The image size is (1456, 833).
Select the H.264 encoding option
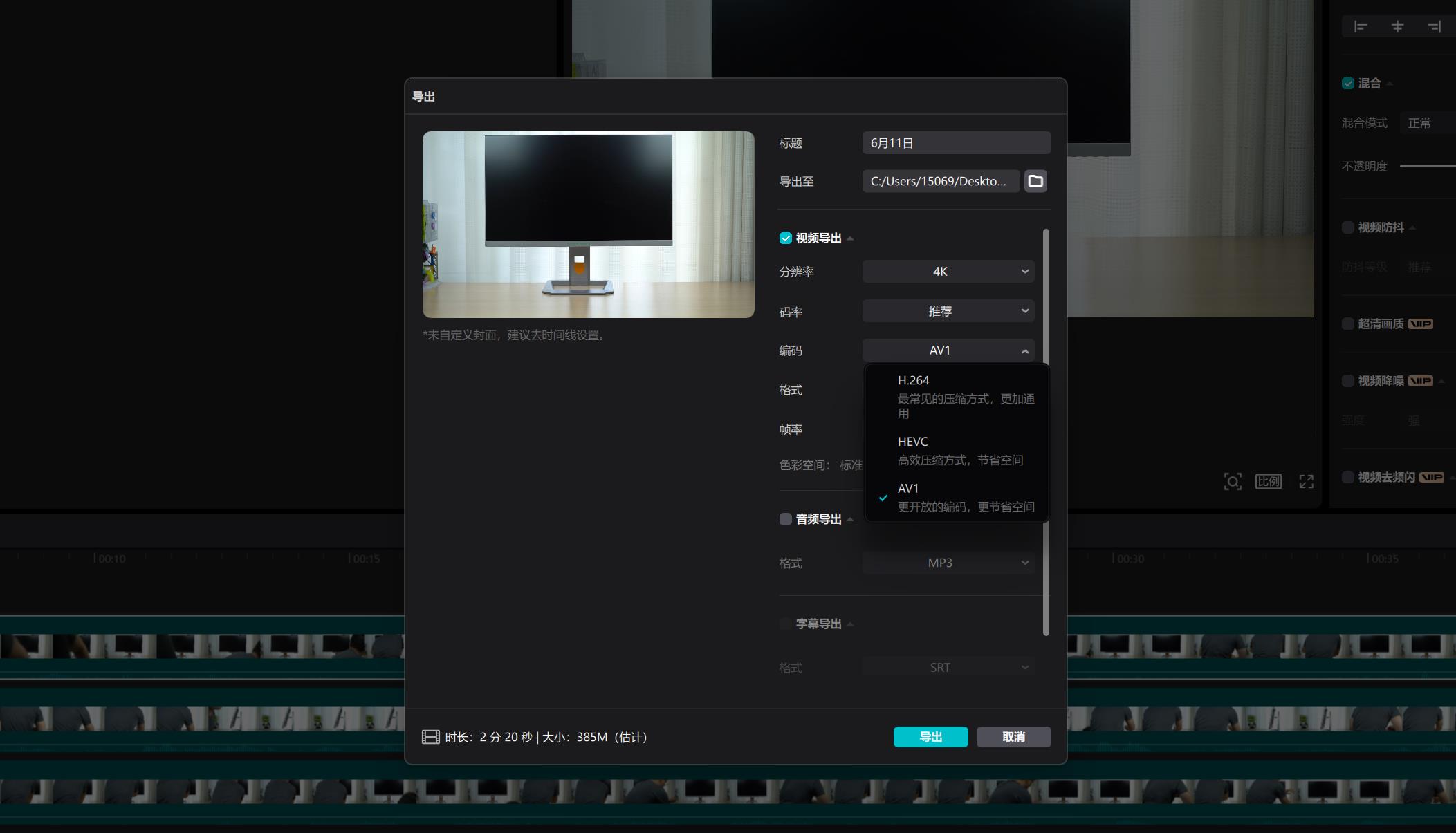[956, 395]
